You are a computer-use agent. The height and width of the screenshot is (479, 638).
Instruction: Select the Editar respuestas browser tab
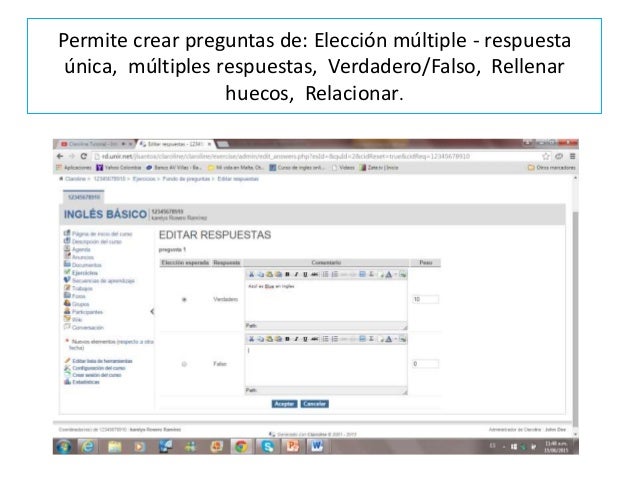(175, 144)
